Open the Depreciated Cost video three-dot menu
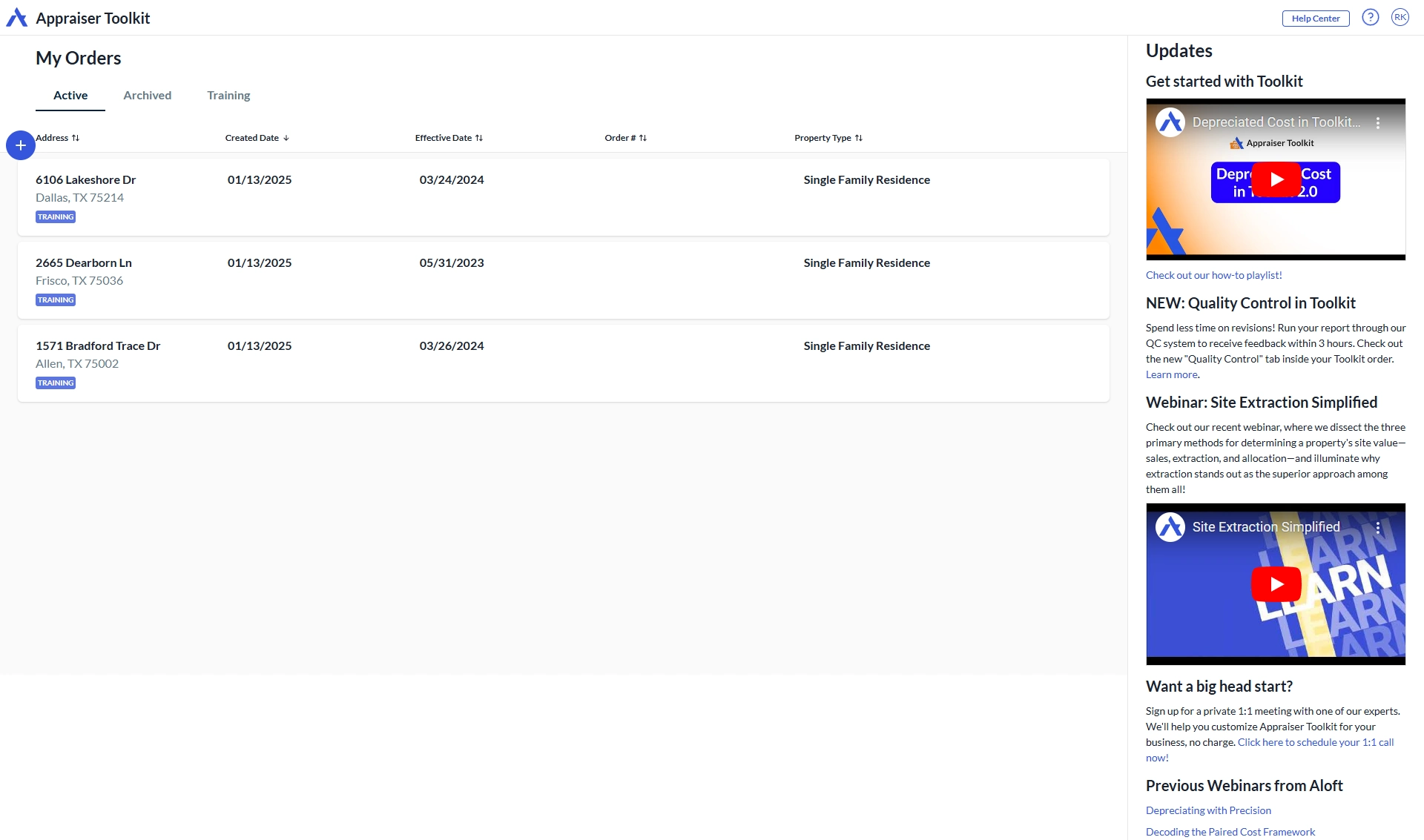 tap(1378, 123)
